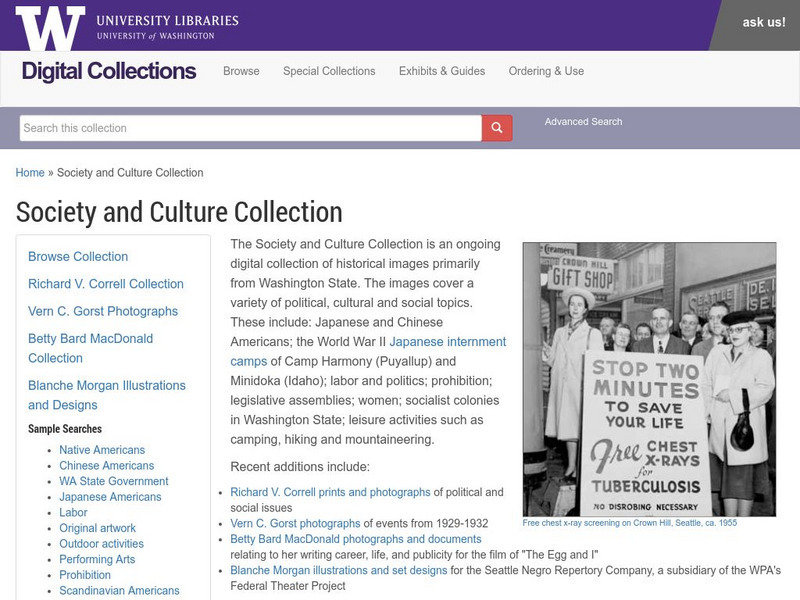Open the Blanche Morgan illustrations and set designs link
Screen dimensions: 800x600
[339, 570]
